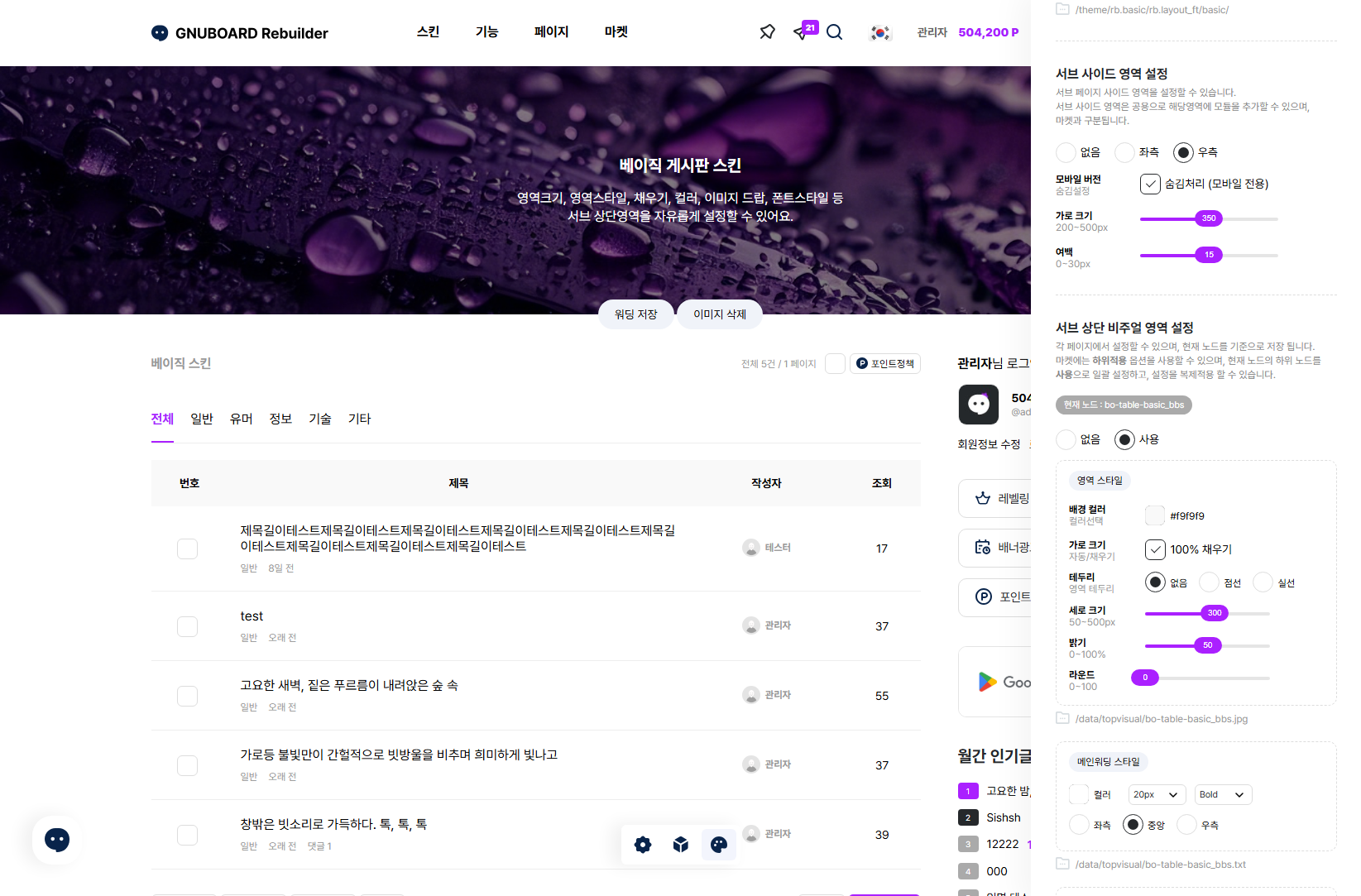Click the rank 2 badge beside Sishsh
Screen dimensions: 1361x896
click(x=968, y=817)
